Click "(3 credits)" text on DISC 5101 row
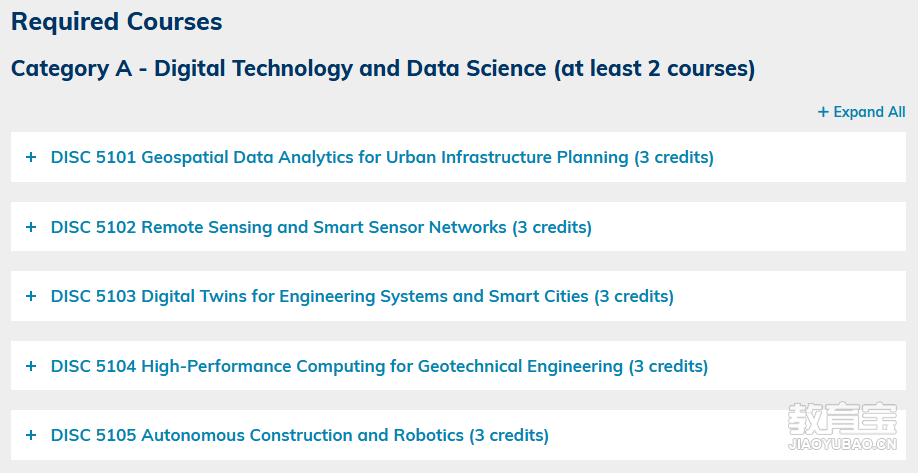Image resolution: width=918 pixels, height=473 pixels. click(x=674, y=157)
